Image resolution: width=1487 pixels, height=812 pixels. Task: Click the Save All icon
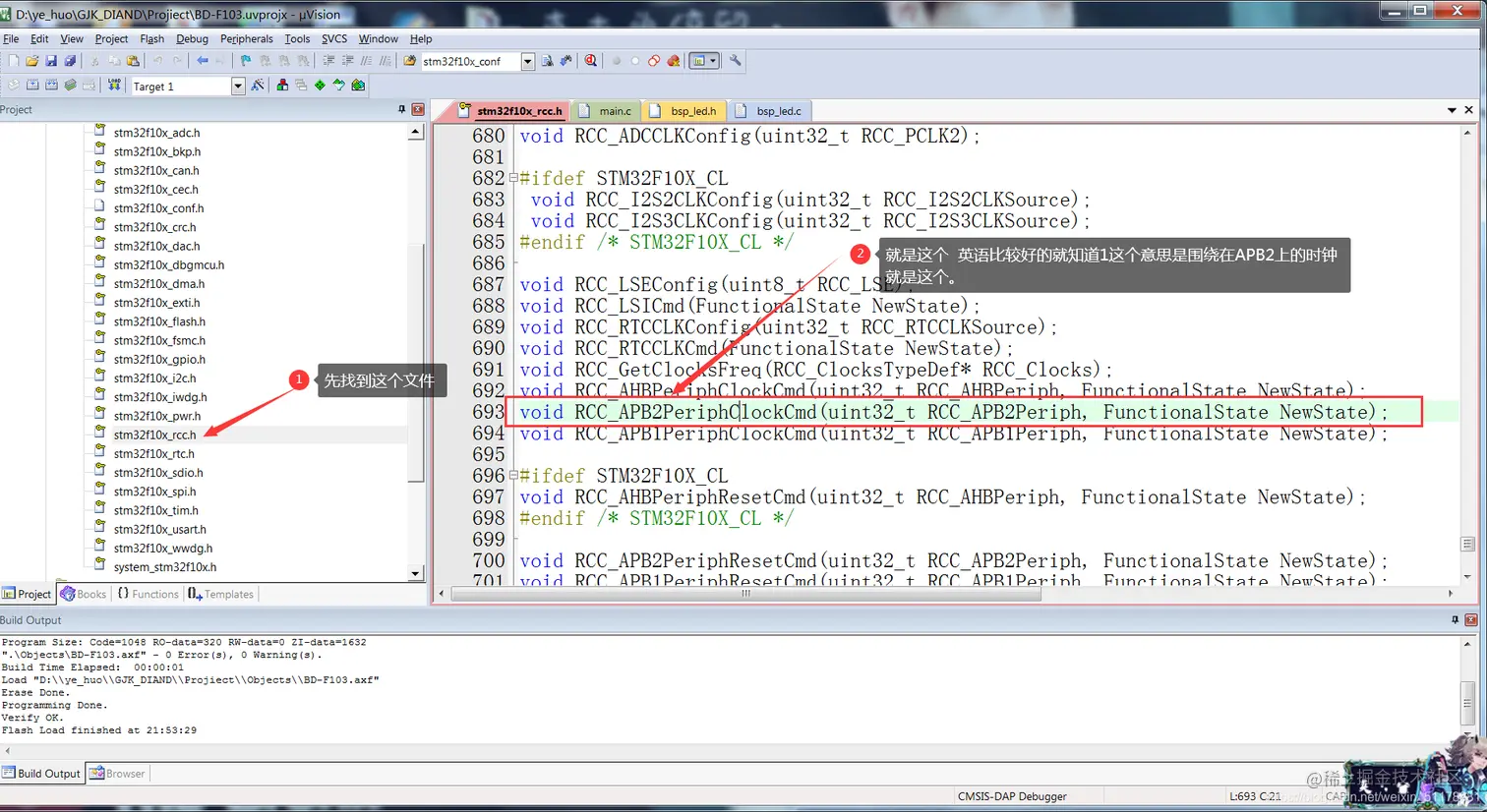(70, 61)
